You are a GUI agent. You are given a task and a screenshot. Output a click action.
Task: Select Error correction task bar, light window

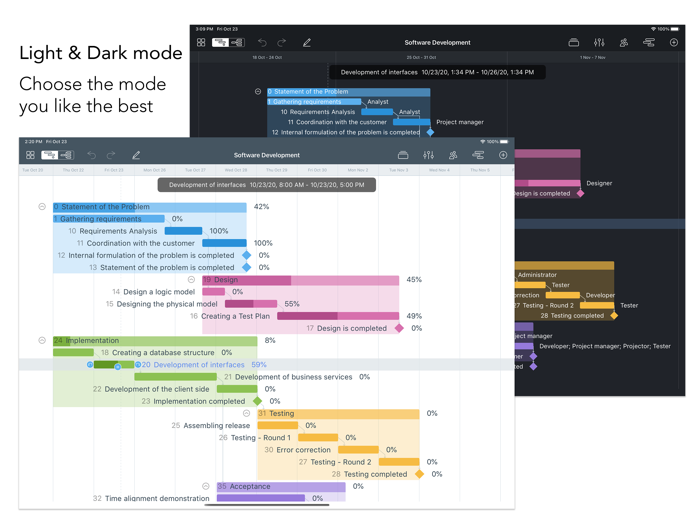[x=358, y=450]
